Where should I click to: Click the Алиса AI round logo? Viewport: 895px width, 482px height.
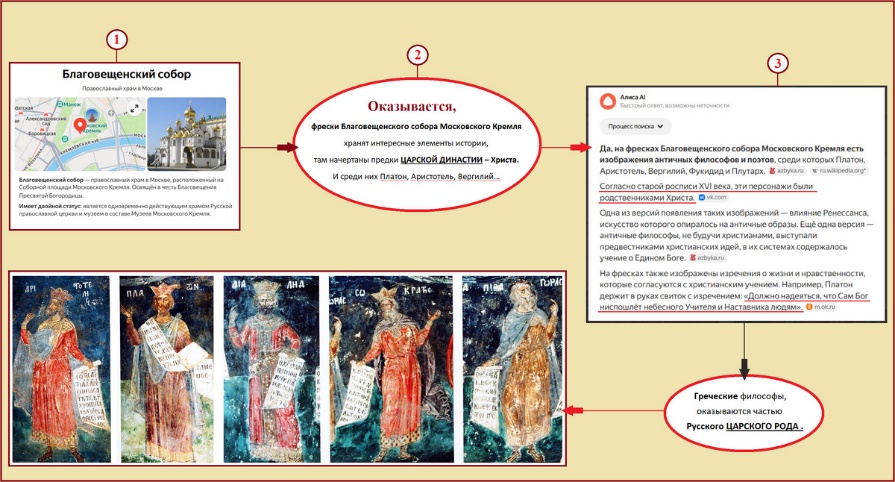[608, 101]
